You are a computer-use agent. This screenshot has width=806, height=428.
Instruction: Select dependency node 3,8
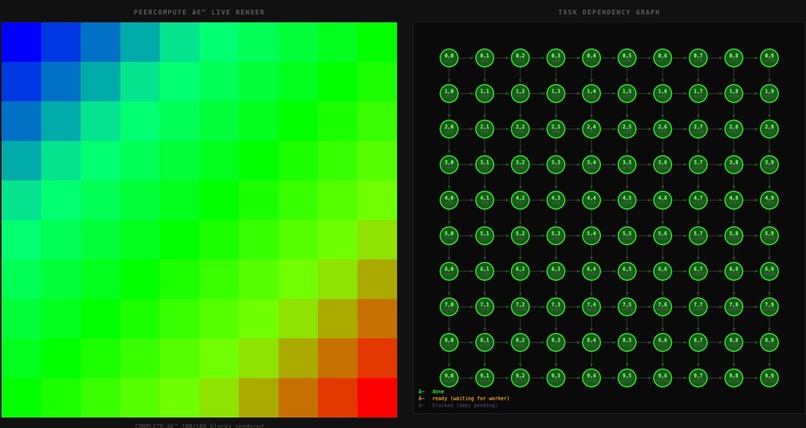pyautogui.click(x=734, y=164)
